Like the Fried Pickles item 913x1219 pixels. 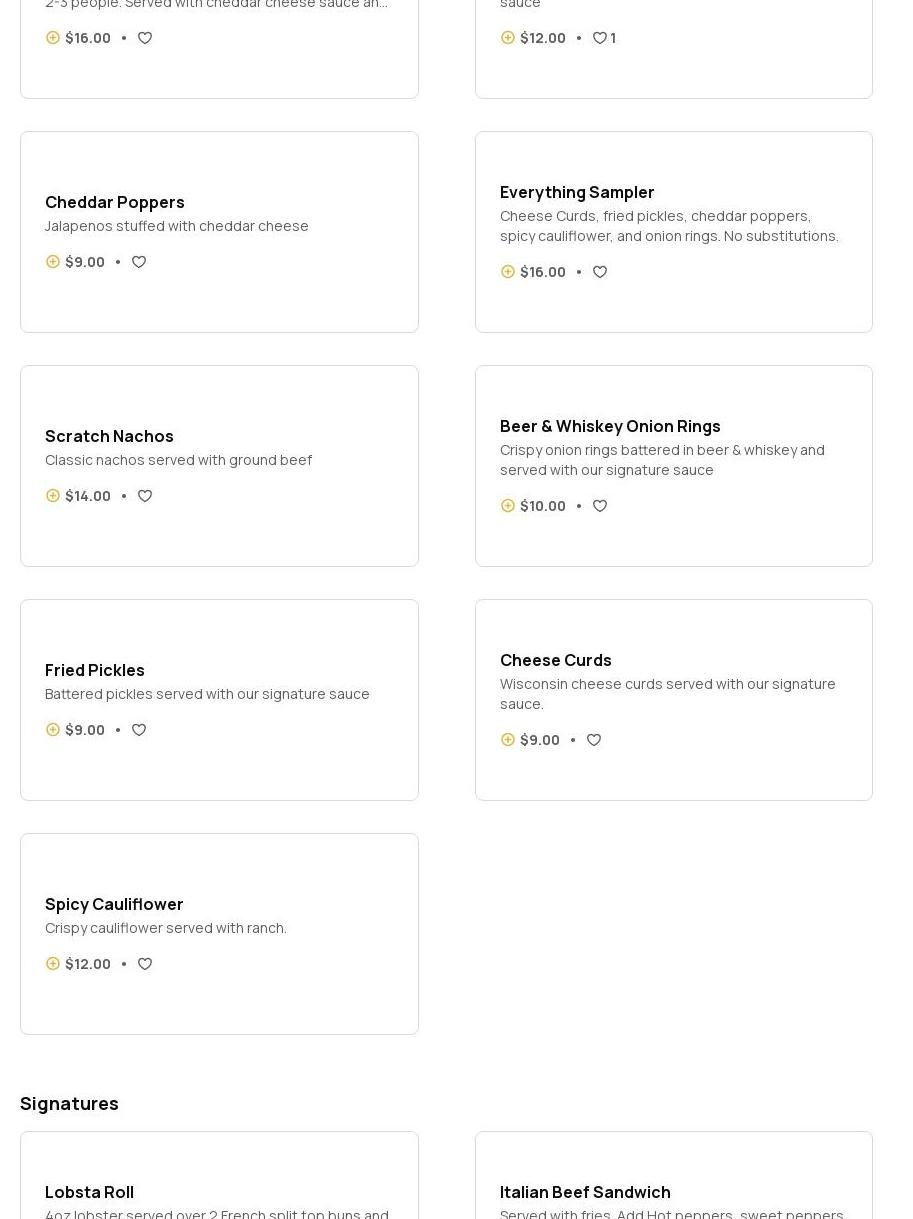[x=139, y=730]
